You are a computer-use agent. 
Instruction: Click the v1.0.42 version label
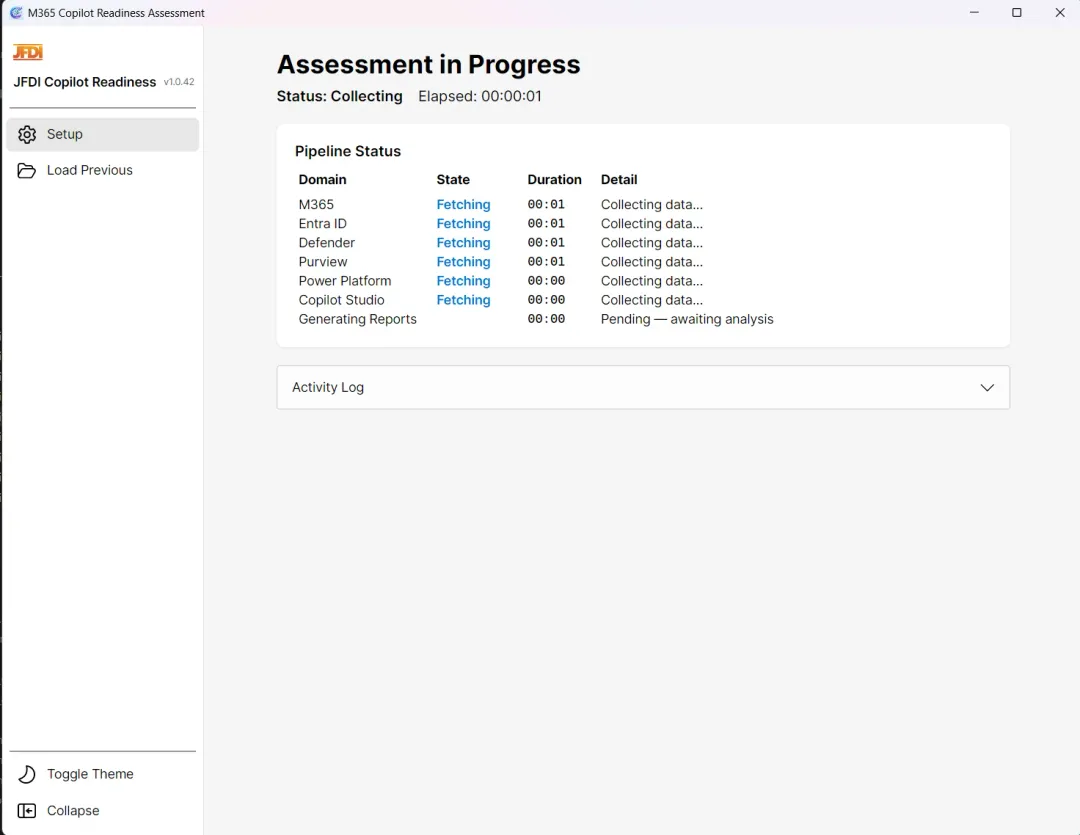pyautogui.click(x=179, y=82)
